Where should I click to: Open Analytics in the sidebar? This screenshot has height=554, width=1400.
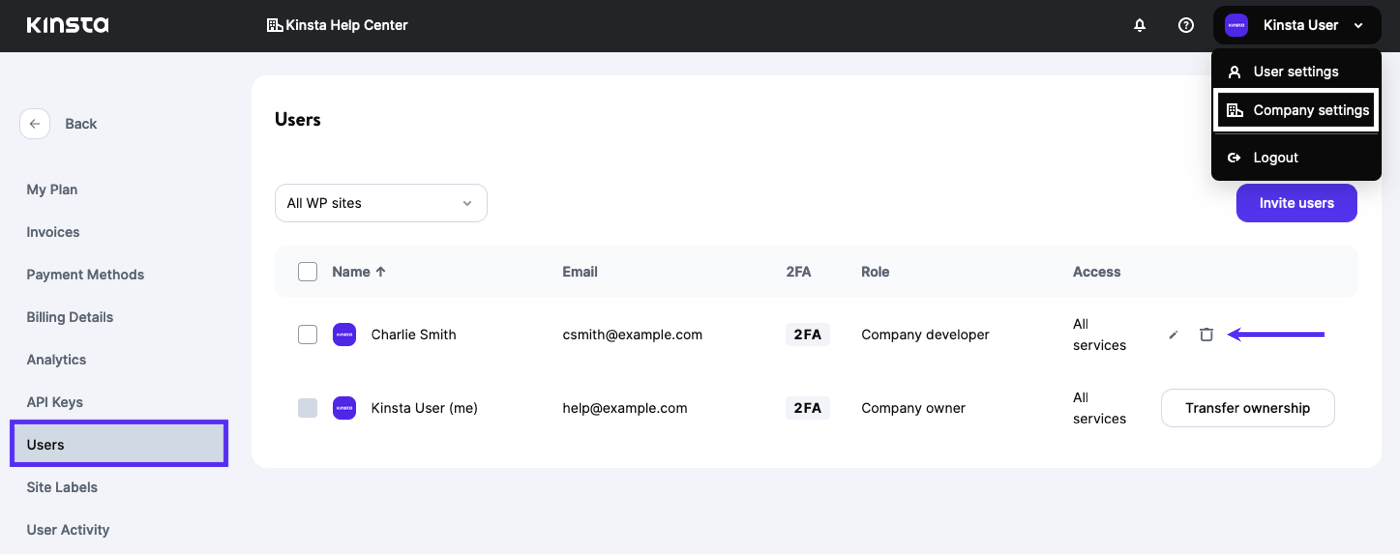click(x=56, y=360)
